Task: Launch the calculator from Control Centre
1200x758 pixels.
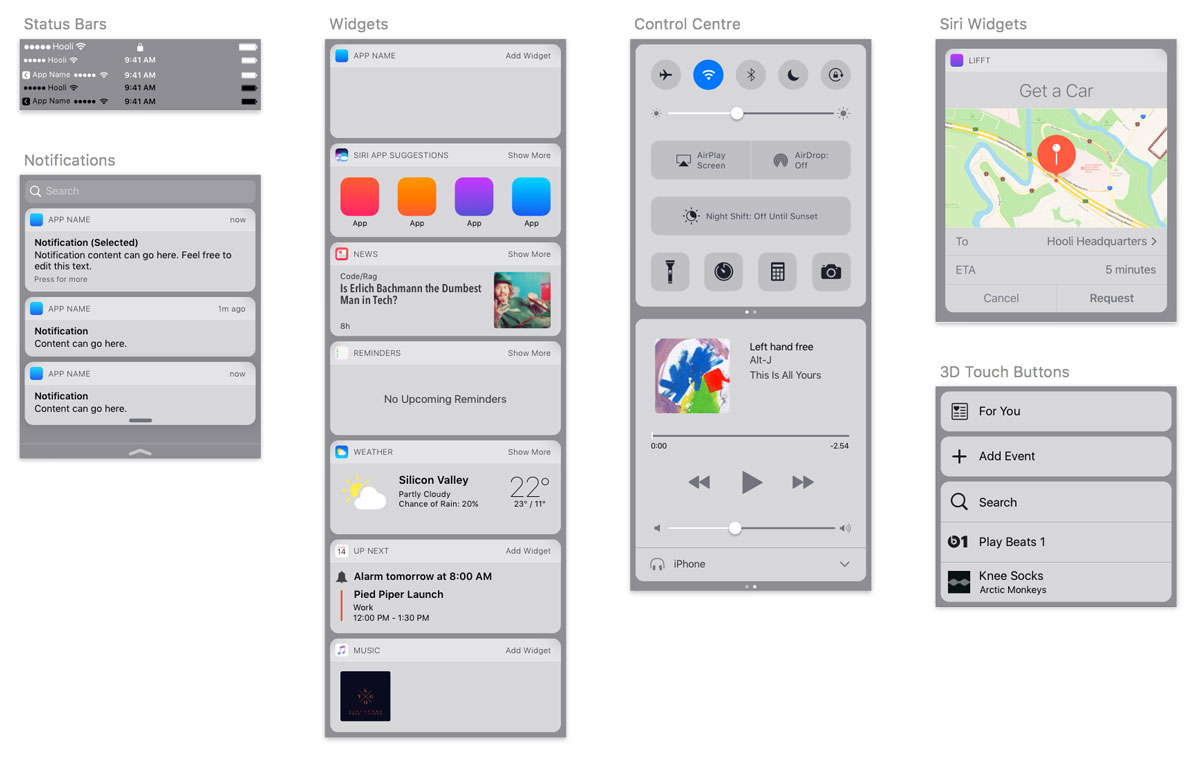Action: [777, 272]
